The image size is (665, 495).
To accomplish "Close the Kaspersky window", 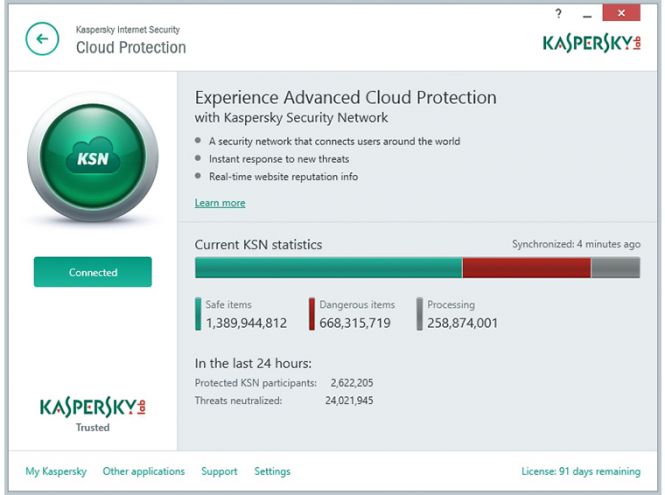I will (x=621, y=13).
